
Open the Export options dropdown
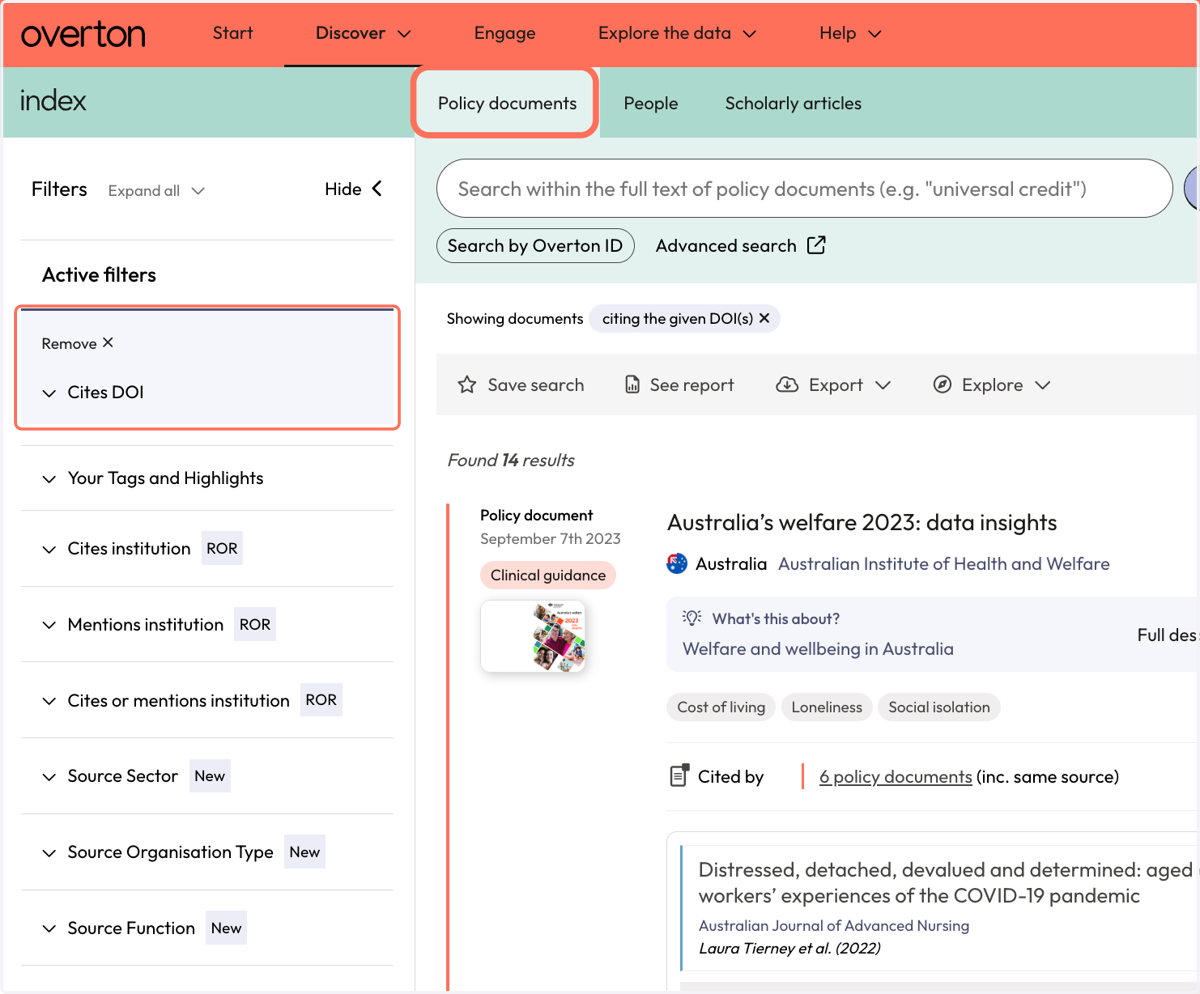(x=833, y=385)
